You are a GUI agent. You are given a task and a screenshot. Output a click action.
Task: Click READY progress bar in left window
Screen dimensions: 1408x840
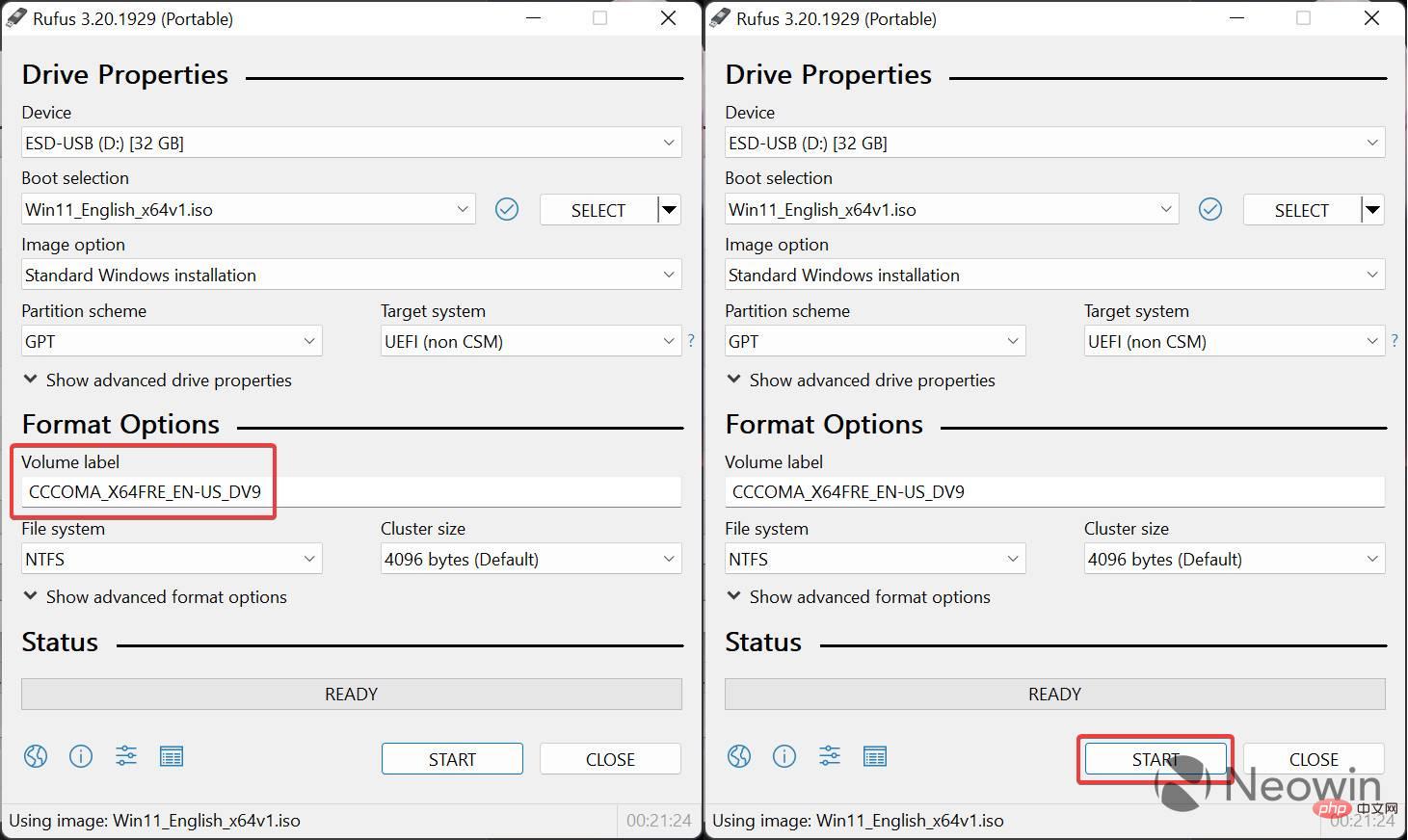coord(352,694)
